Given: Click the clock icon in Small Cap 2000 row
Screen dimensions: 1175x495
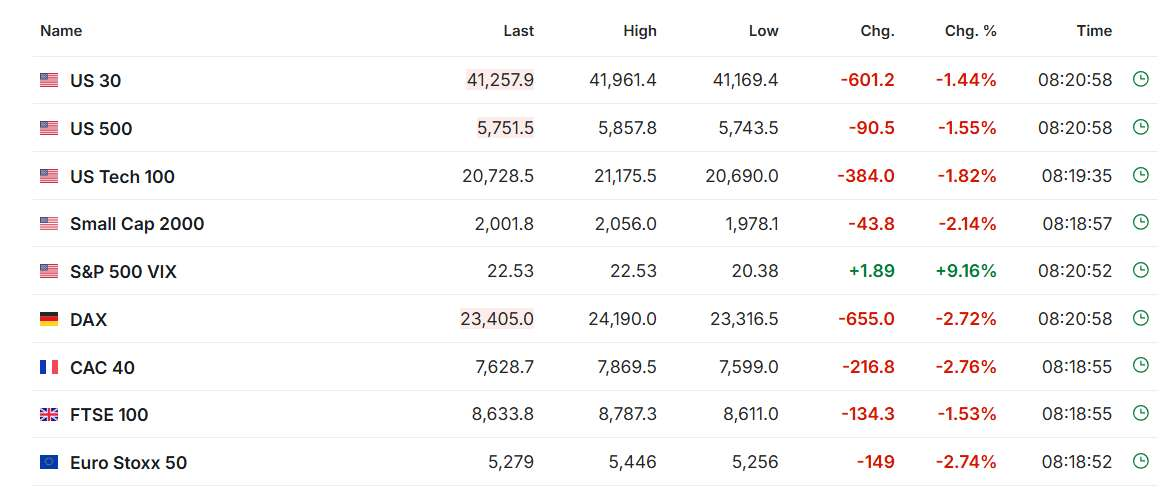Looking at the screenshot, I should tap(1141, 222).
